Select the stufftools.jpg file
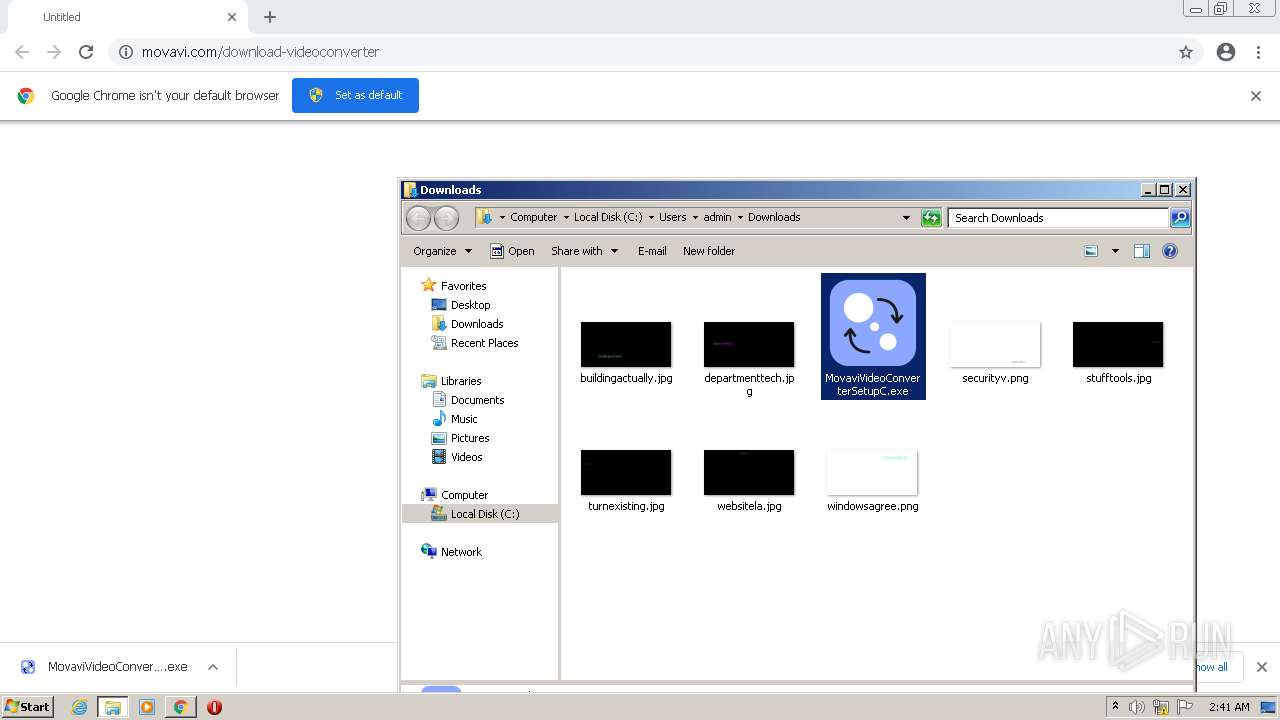This screenshot has height=720, width=1280. tap(1118, 345)
